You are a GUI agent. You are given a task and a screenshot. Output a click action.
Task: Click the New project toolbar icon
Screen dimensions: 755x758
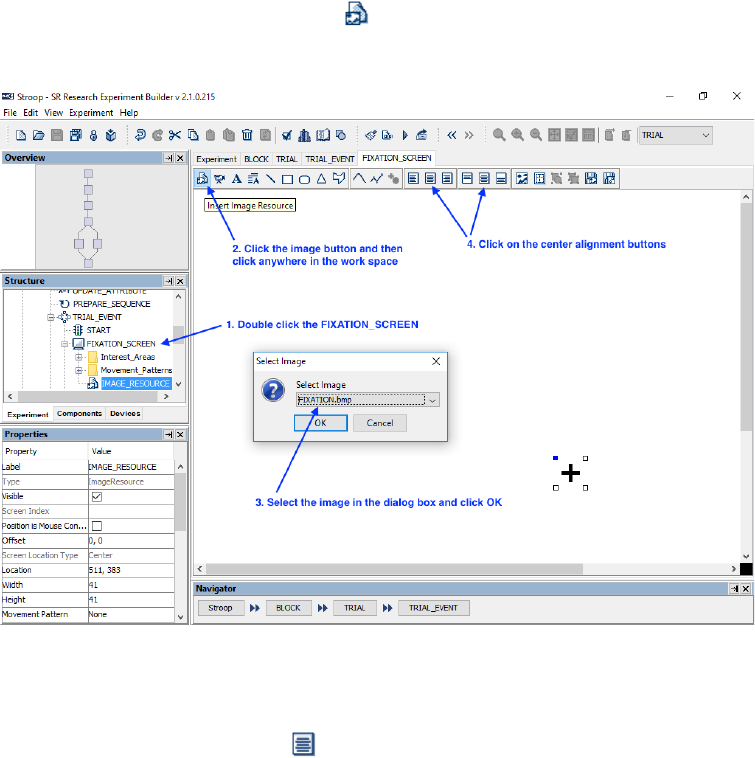21,135
